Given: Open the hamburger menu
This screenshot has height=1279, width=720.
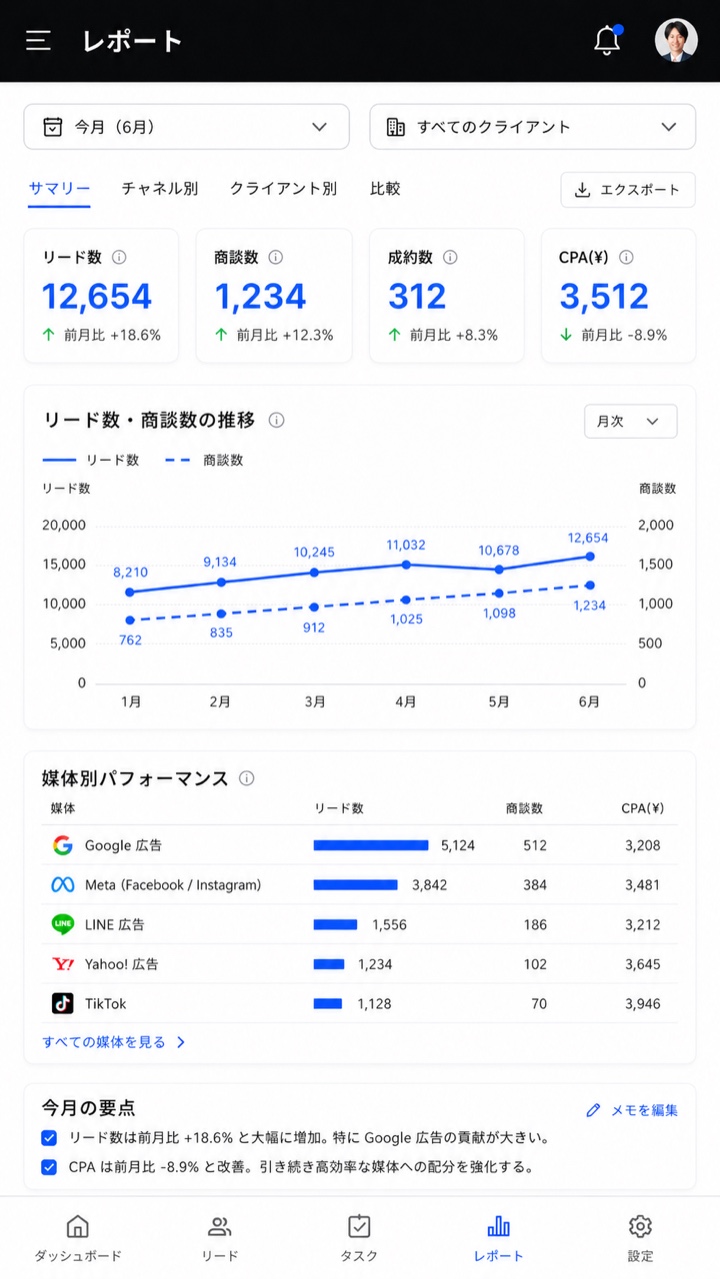Looking at the screenshot, I should [38, 40].
